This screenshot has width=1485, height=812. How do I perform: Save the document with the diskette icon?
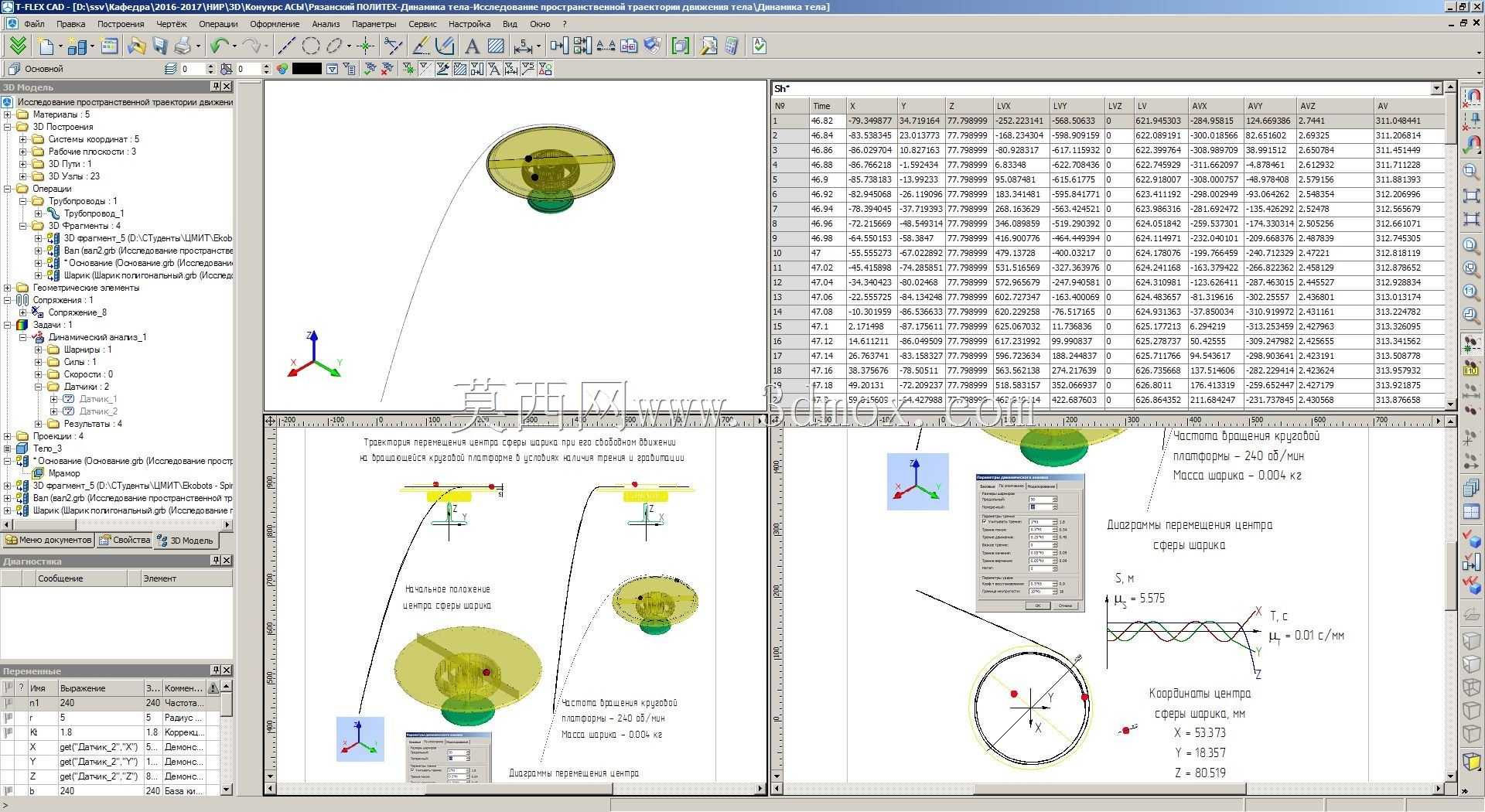[x=159, y=46]
